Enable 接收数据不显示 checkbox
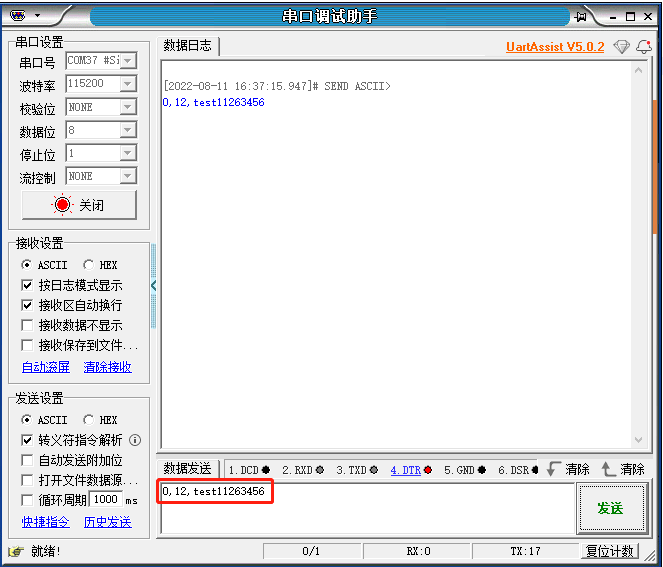 pyautogui.click(x=27, y=325)
